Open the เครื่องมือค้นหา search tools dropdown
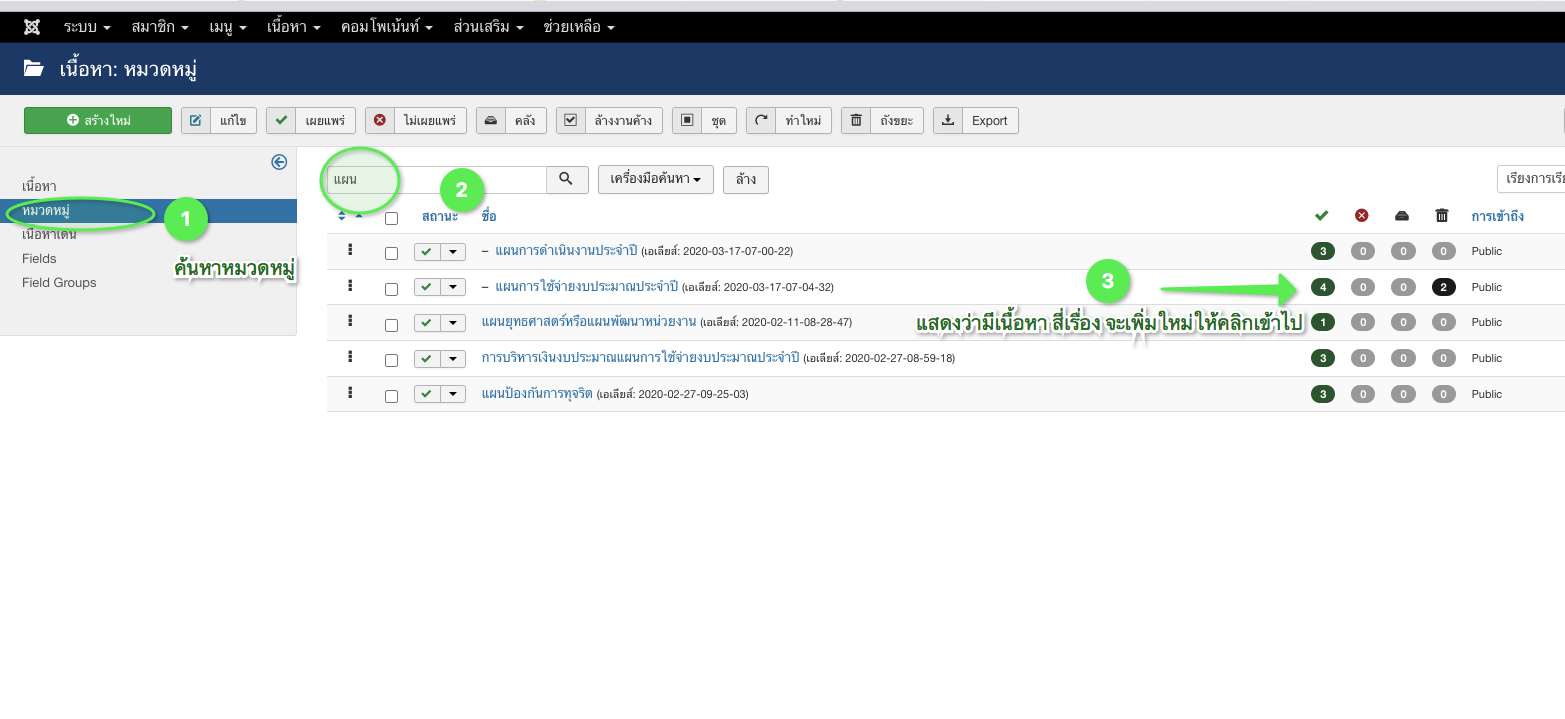Image resolution: width=1565 pixels, height=719 pixels. (x=655, y=179)
